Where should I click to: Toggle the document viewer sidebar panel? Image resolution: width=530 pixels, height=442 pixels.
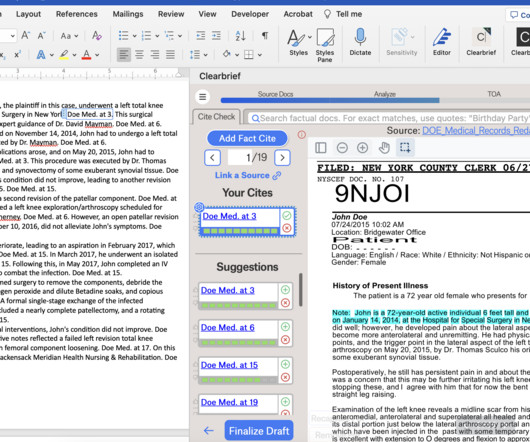pos(321,148)
